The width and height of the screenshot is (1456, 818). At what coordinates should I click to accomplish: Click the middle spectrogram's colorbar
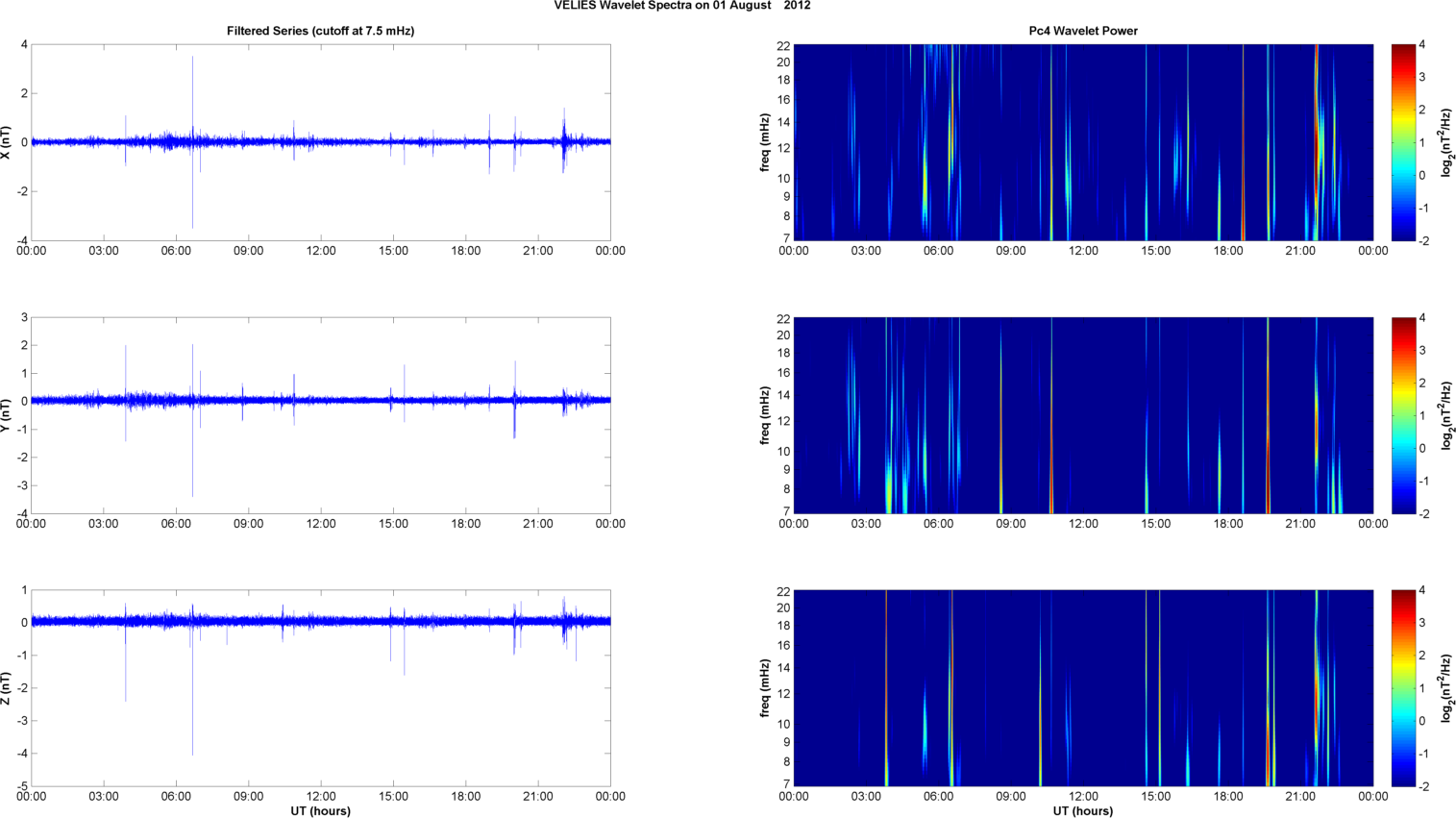click(1403, 415)
